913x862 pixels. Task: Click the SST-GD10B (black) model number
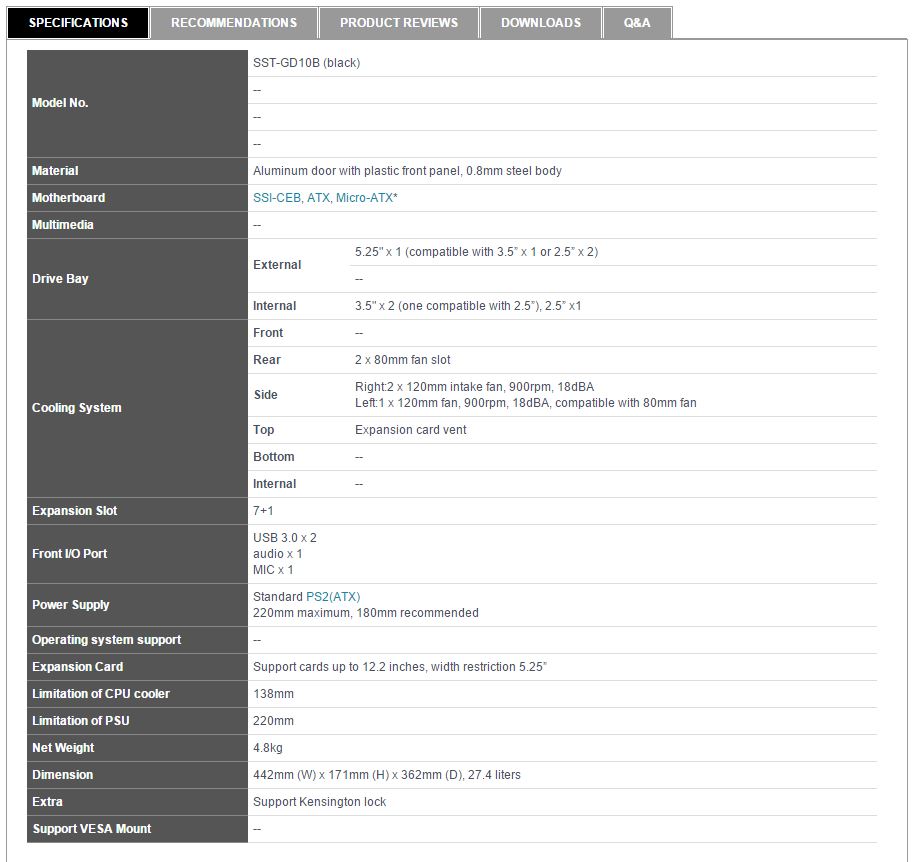pos(306,63)
